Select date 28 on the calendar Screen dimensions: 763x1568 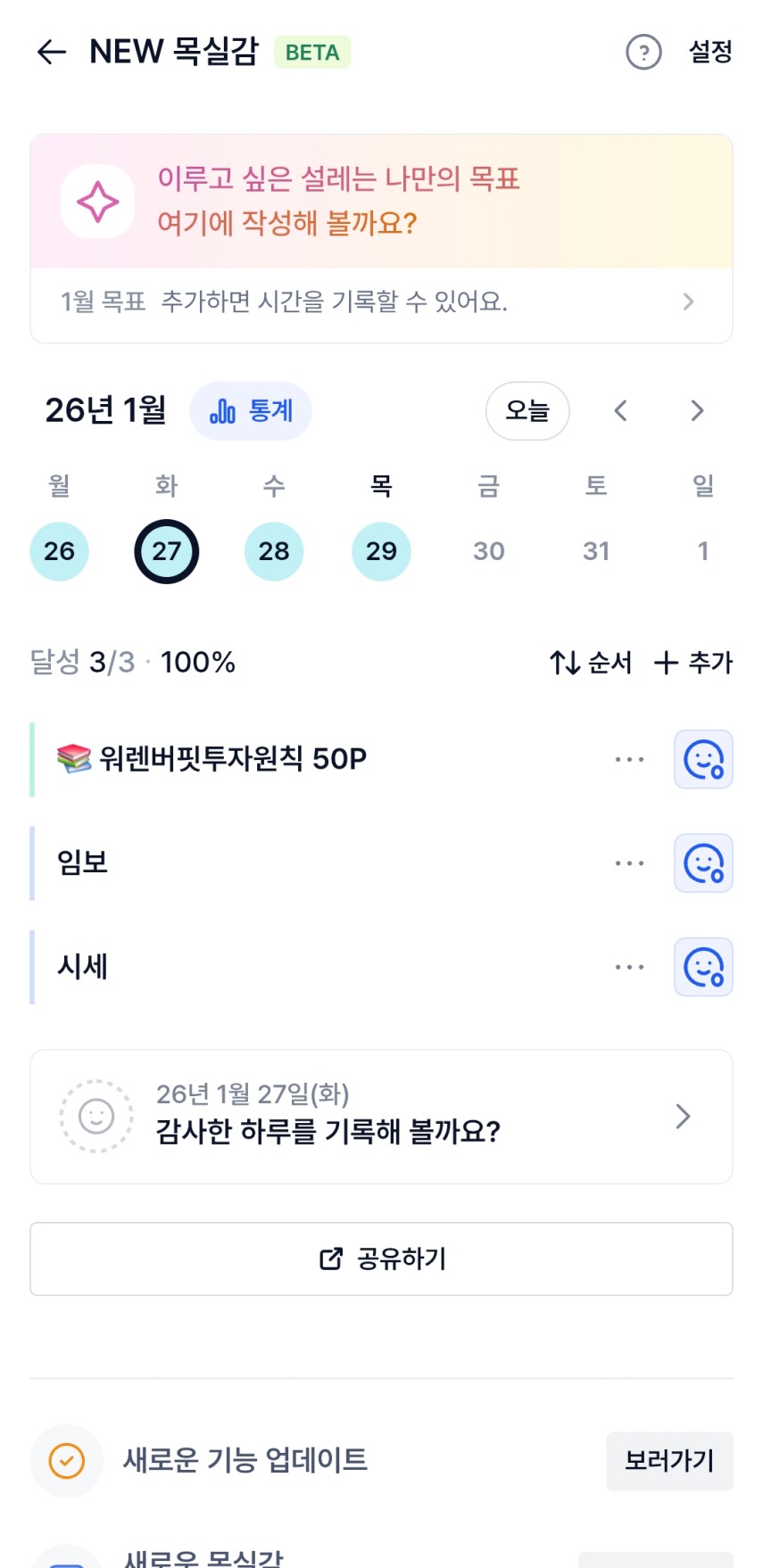(x=274, y=551)
